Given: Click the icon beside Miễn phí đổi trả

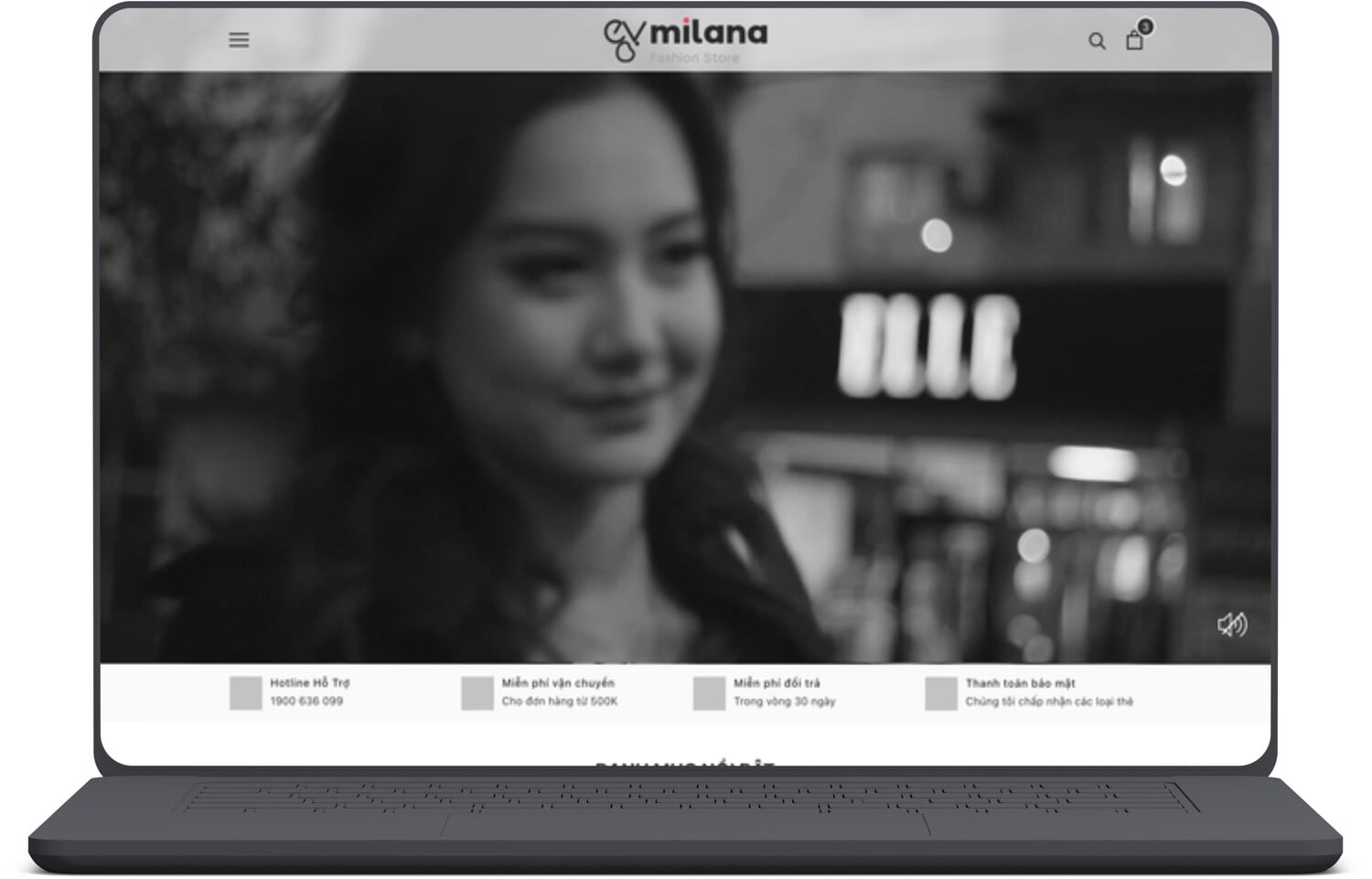Looking at the screenshot, I should 709,693.
